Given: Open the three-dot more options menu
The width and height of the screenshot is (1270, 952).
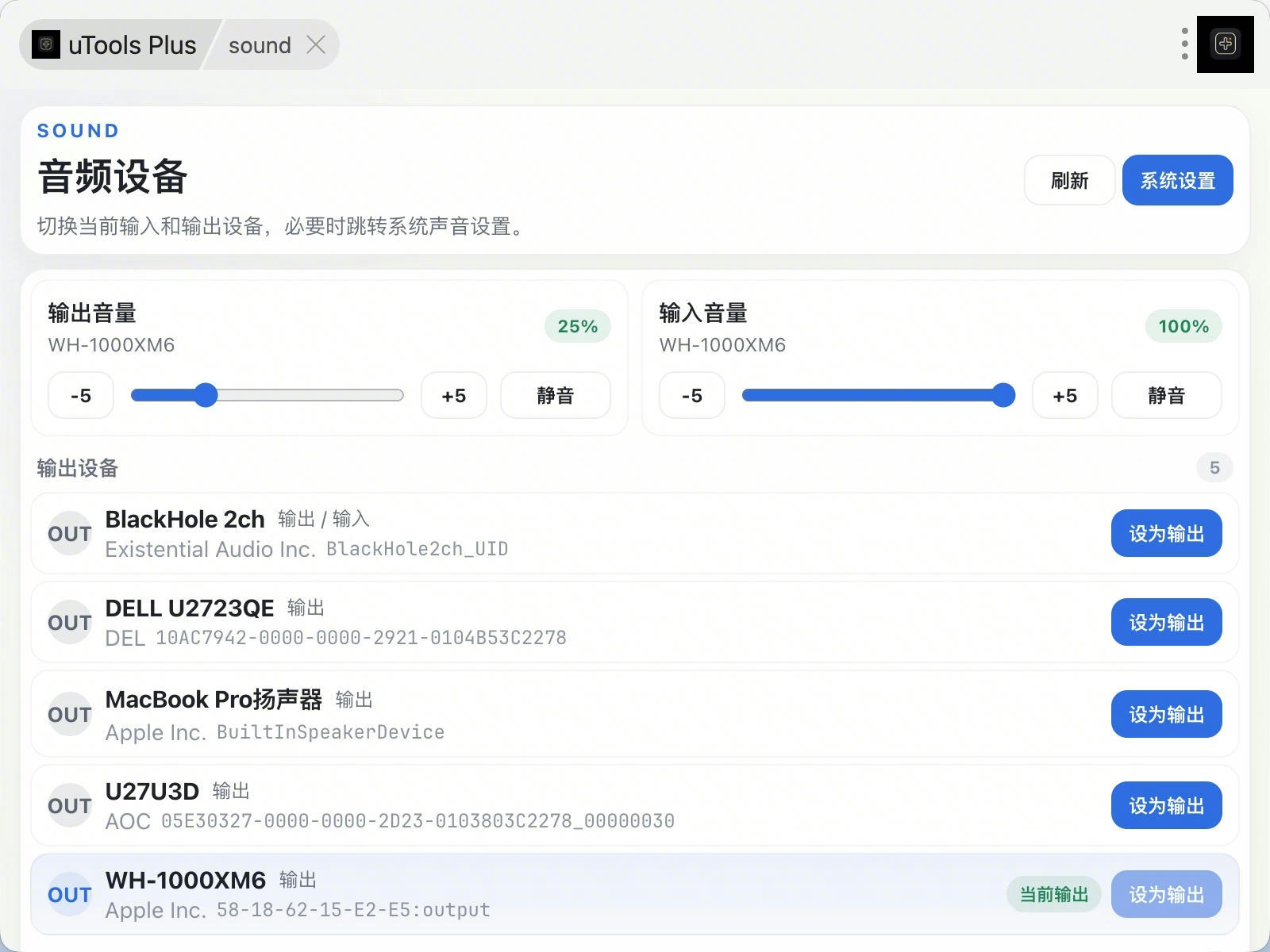Looking at the screenshot, I should pos(1184,44).
